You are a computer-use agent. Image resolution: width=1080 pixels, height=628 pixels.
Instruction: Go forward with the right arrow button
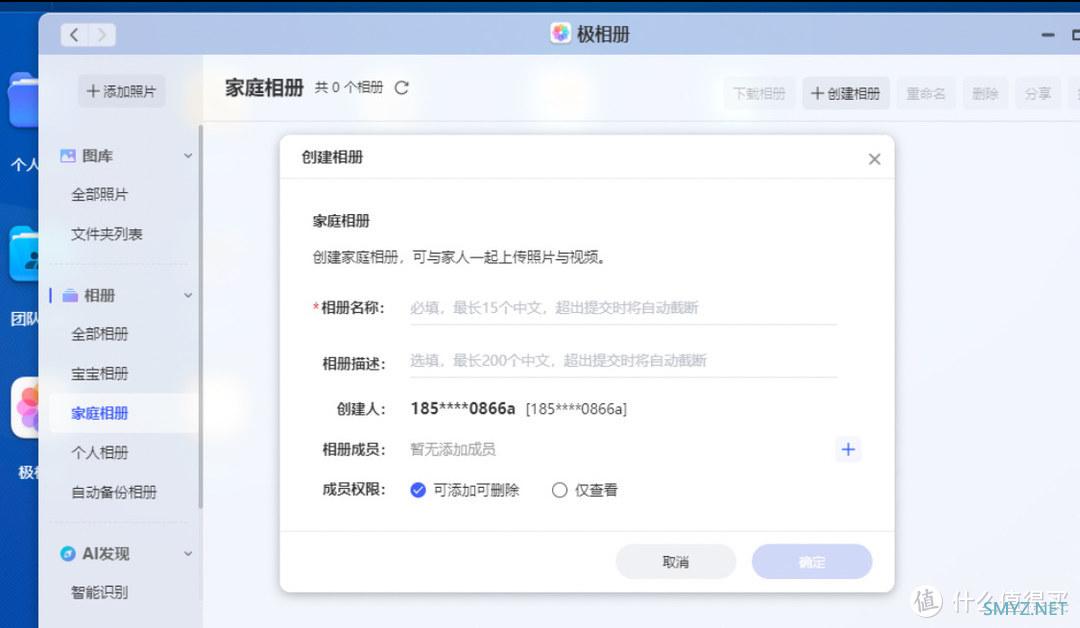pyautogui.click(x=102, y=34)
